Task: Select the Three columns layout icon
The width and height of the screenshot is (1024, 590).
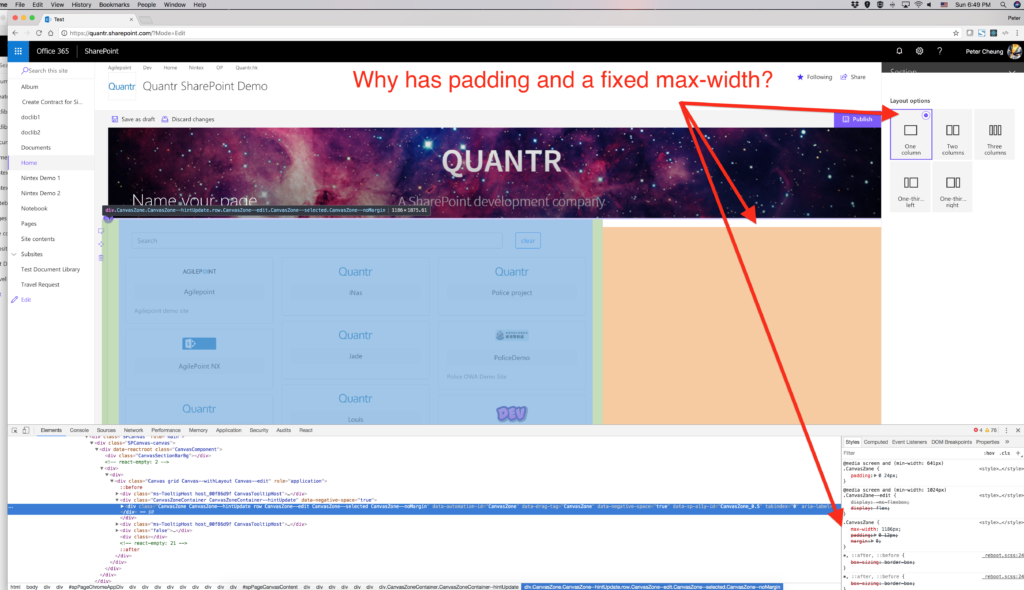Action: click(x=995, y=130)
